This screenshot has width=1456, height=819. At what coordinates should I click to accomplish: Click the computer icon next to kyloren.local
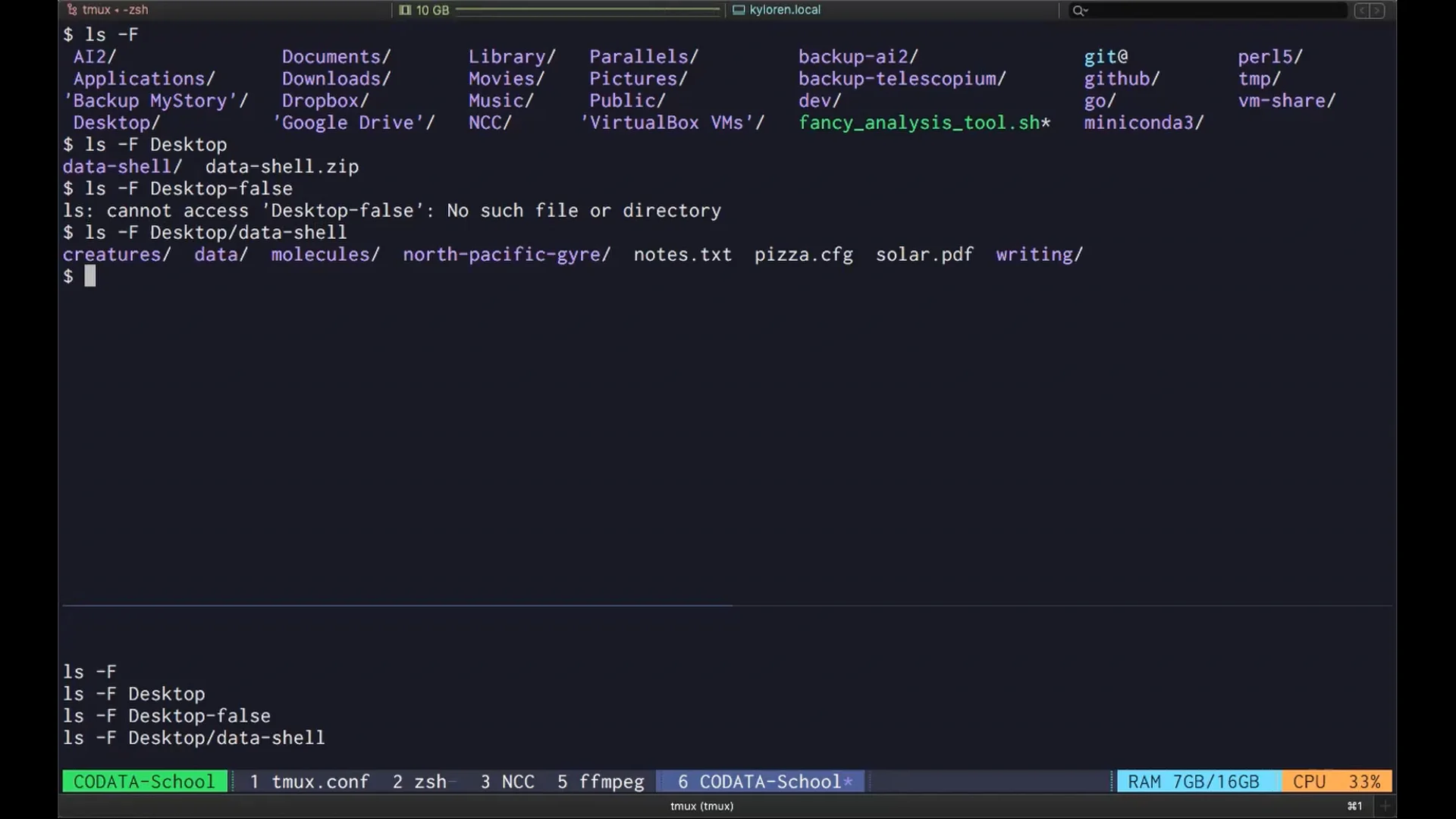[738, 10]
